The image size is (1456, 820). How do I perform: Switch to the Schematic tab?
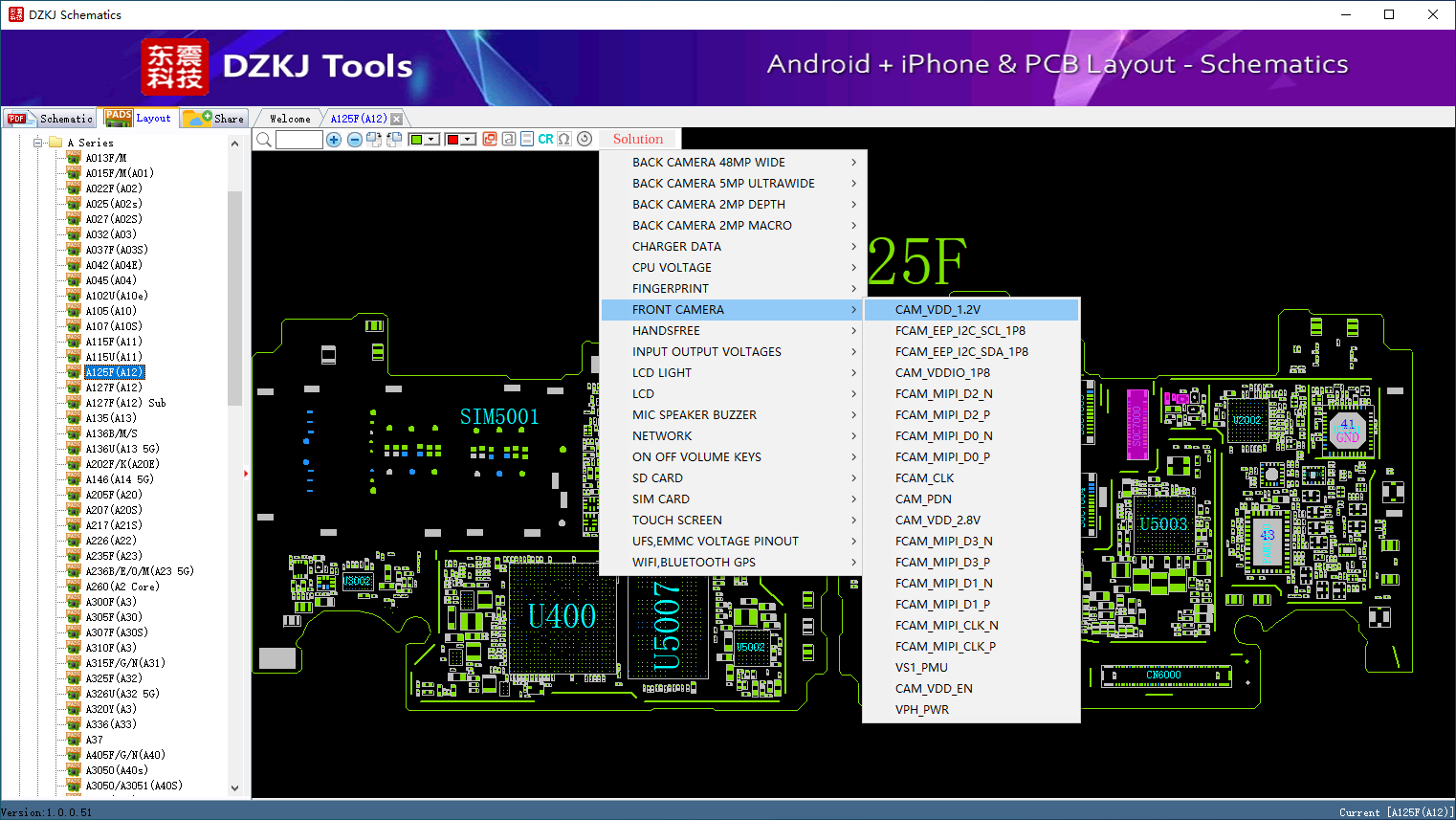50,119
